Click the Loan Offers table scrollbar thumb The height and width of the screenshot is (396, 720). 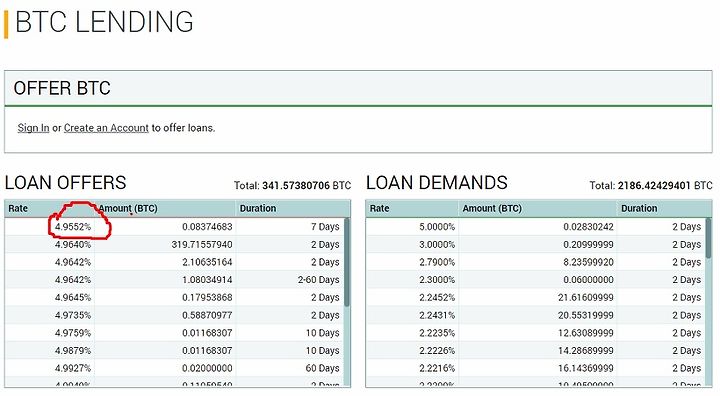[347, 262]
